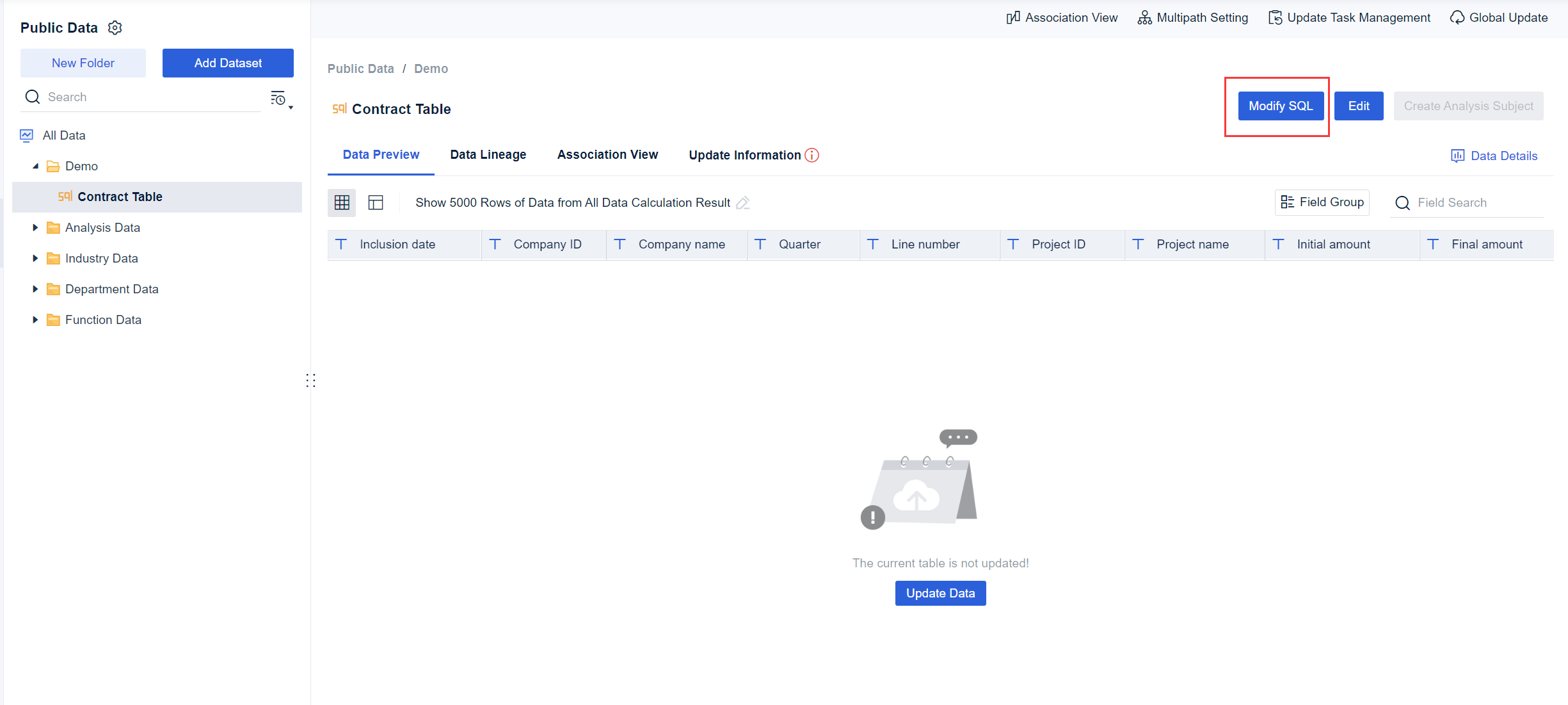Click the search filter history icon

tap(280, 99)
